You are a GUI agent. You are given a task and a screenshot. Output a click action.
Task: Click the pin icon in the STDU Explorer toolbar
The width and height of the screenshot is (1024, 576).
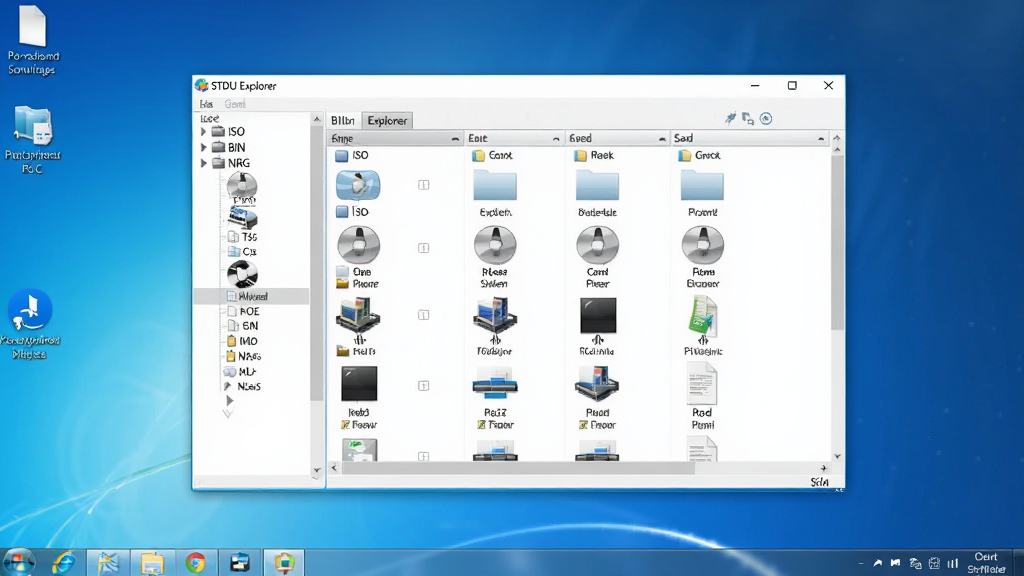coord(730,118)
